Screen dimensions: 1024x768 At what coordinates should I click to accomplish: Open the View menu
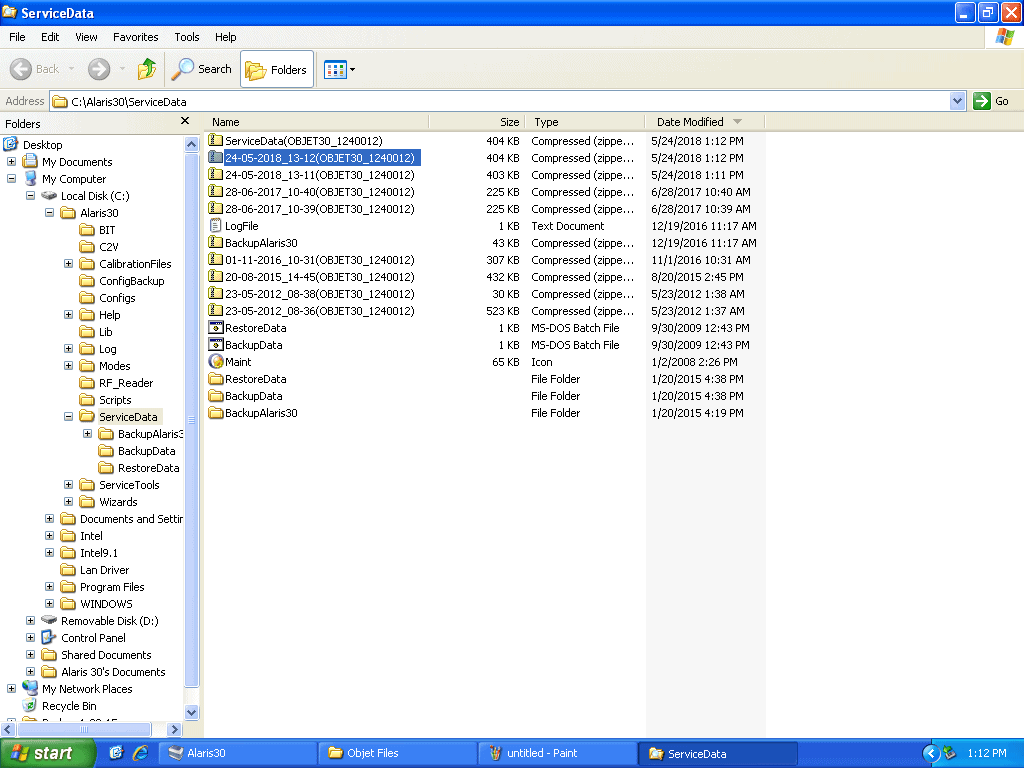tap(86, 37)
